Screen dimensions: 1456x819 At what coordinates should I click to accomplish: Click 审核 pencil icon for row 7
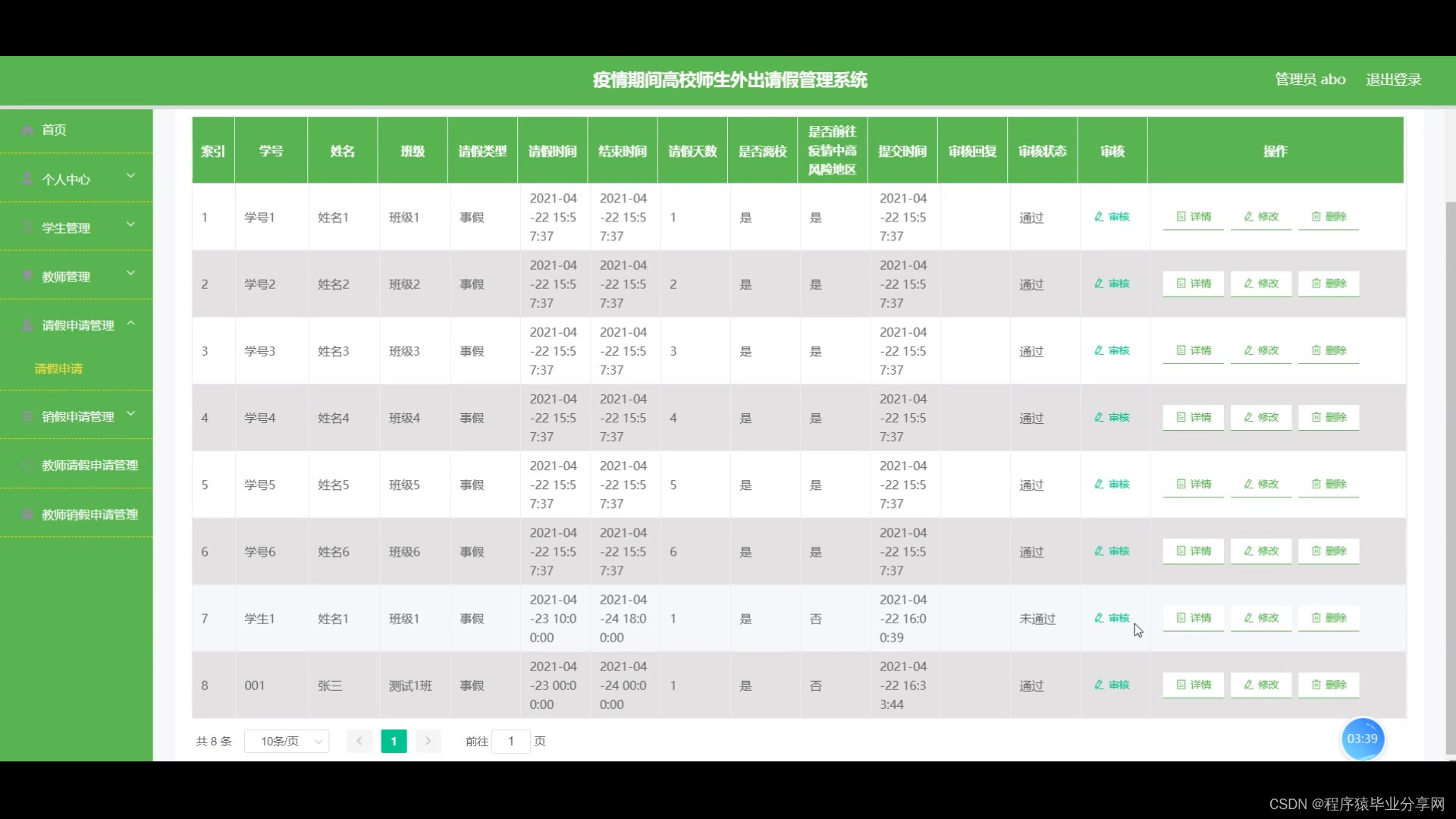1099,618
